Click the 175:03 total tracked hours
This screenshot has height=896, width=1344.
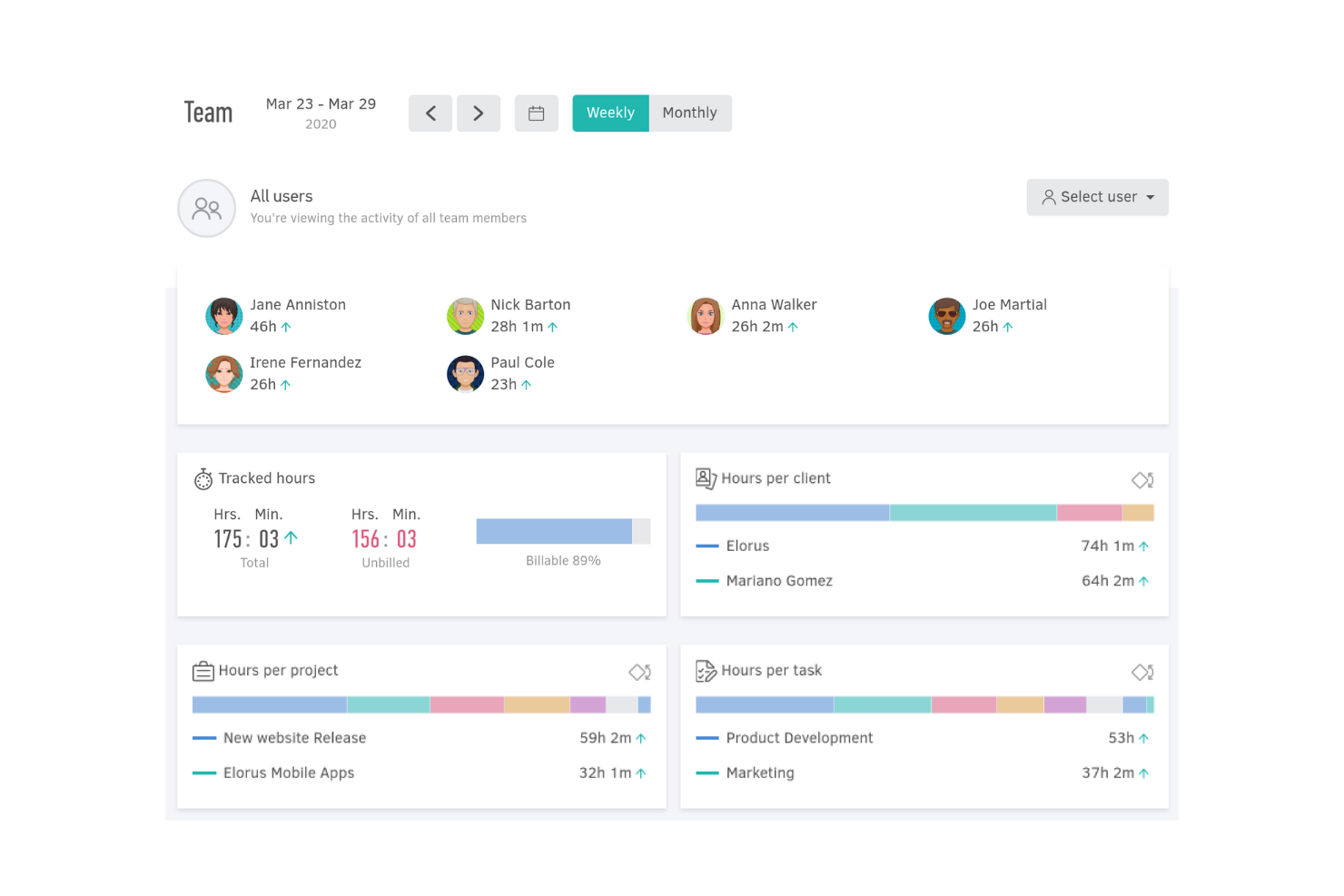click(246, 539)
